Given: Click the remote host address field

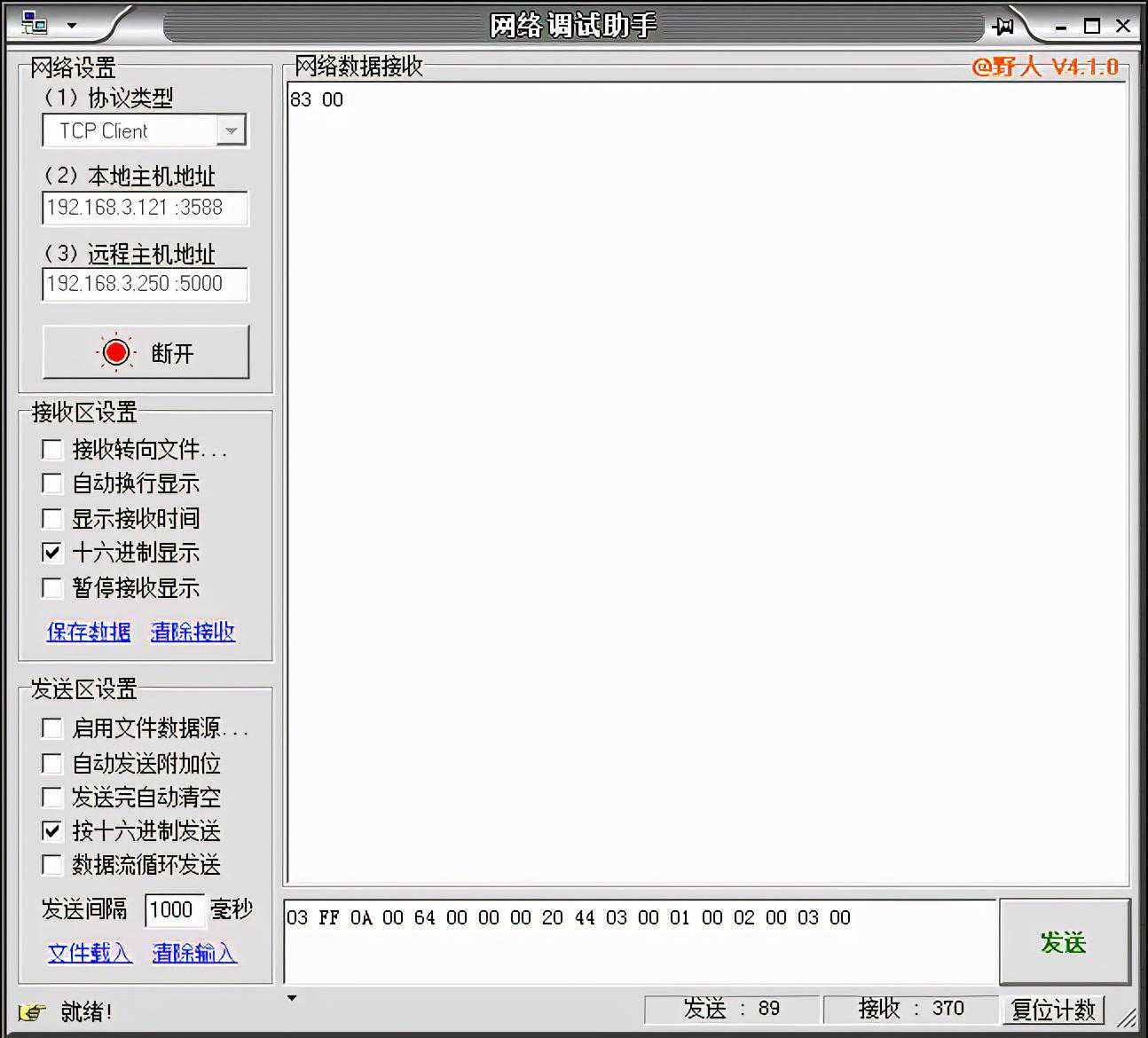Looking at the screenshot, I should click(145, 284).
